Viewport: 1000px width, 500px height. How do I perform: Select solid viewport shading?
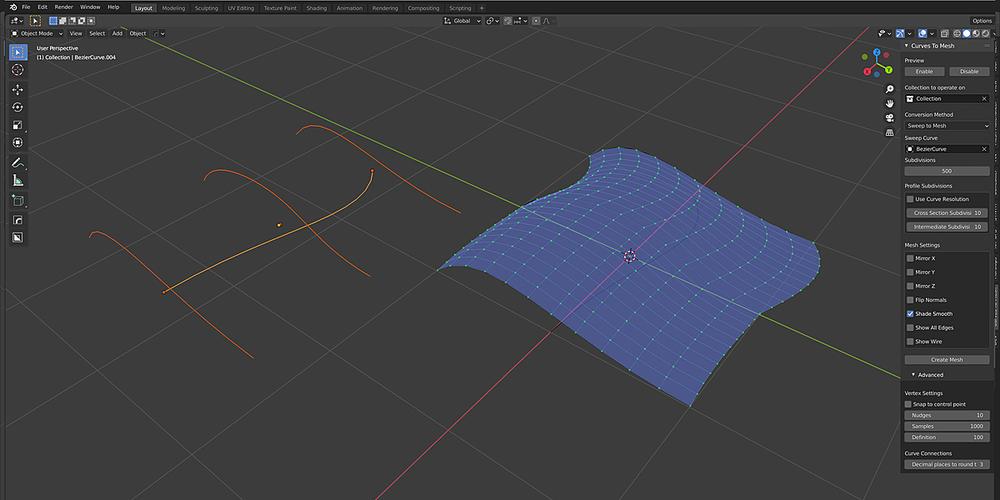[967, 33]
